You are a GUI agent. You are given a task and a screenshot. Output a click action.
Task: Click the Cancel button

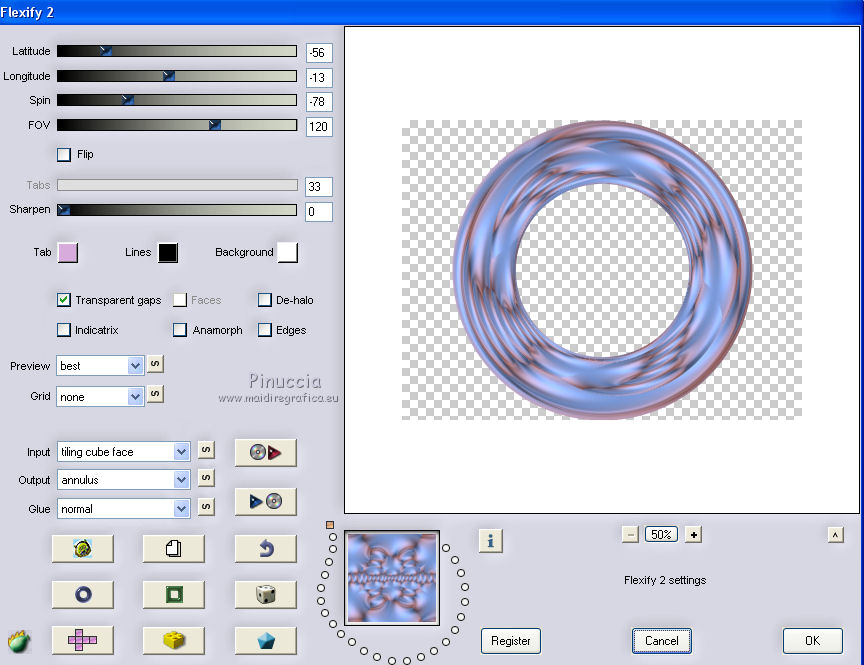coord(662,641)
